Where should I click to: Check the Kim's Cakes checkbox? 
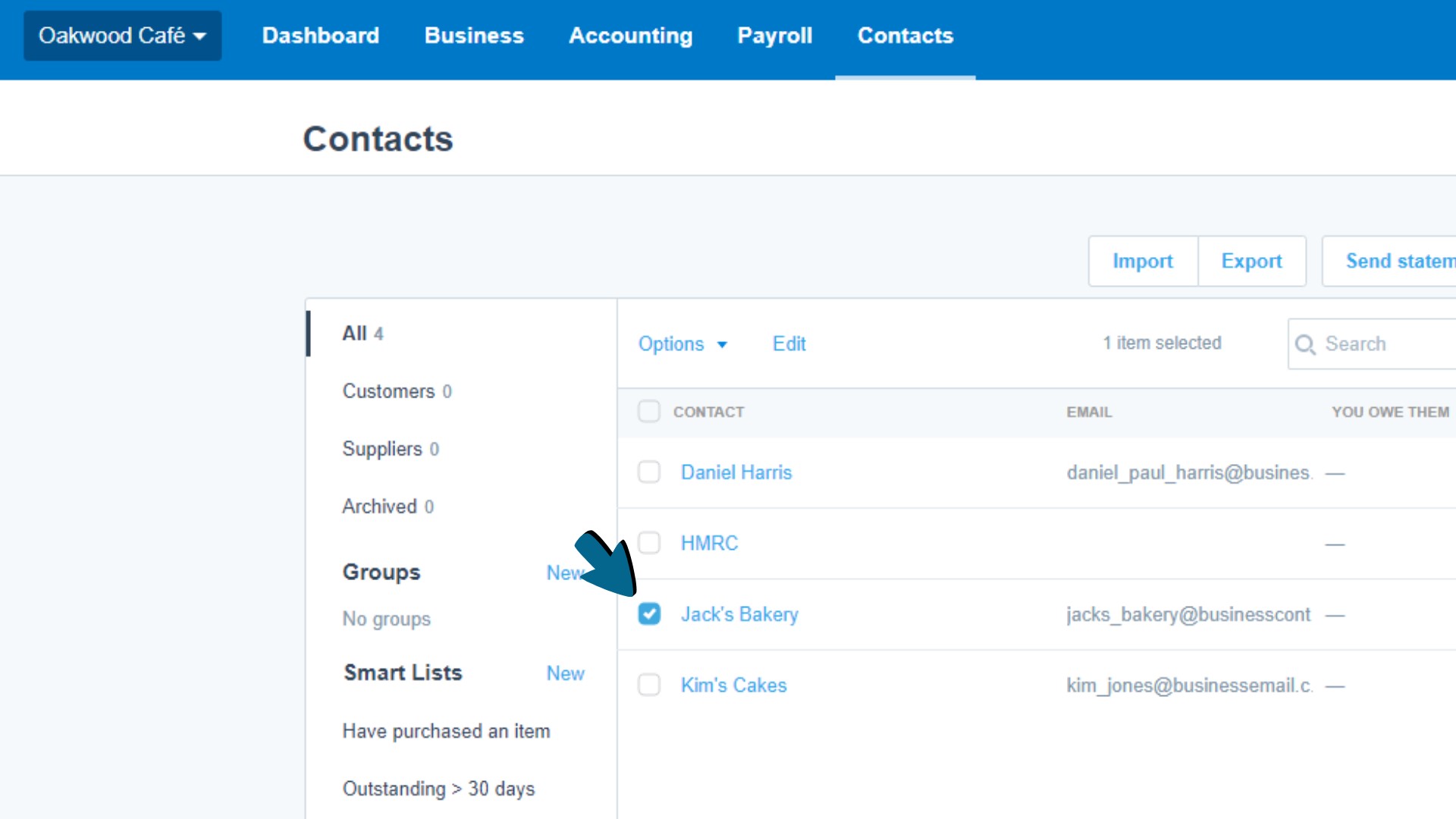(650, 685)
